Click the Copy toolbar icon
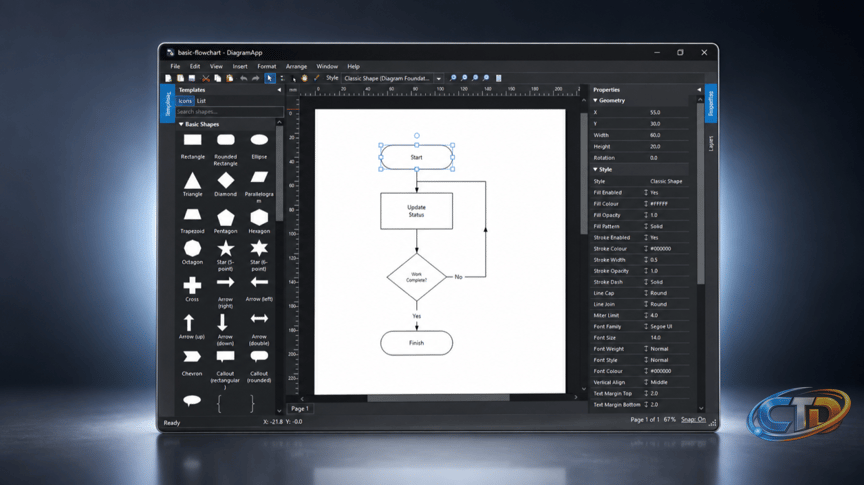Image resolution: width=864 pixels, height=485 pixels. click(x=218, y=78)
